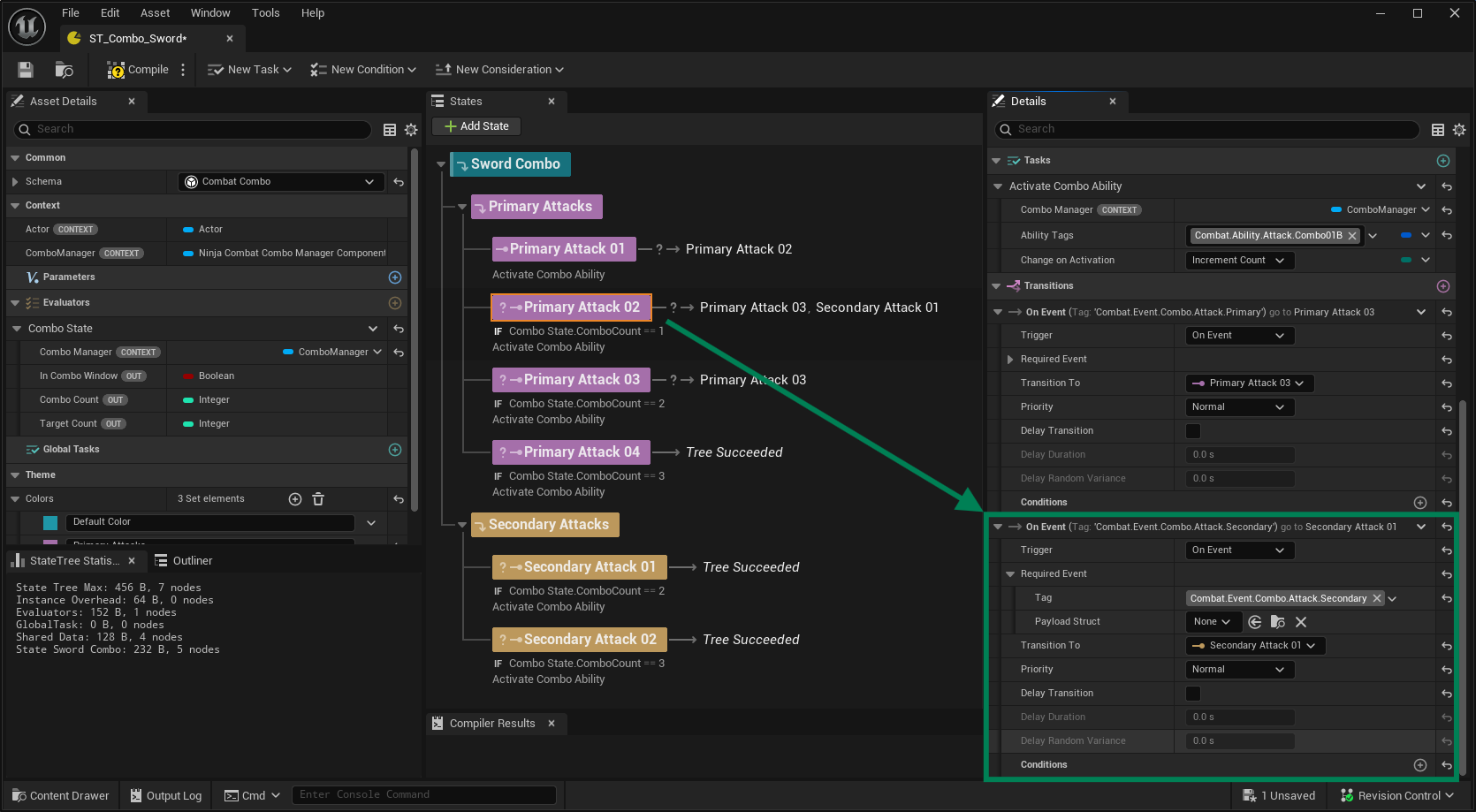The image size is (1476, 812).
Task: Open the Content Drawer
Action: point(60,796)
